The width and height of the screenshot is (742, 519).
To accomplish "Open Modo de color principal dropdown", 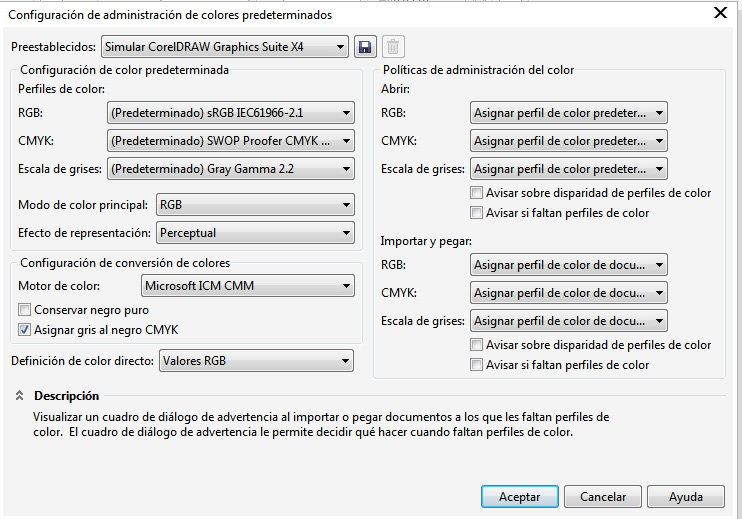I will coord(256,205).
